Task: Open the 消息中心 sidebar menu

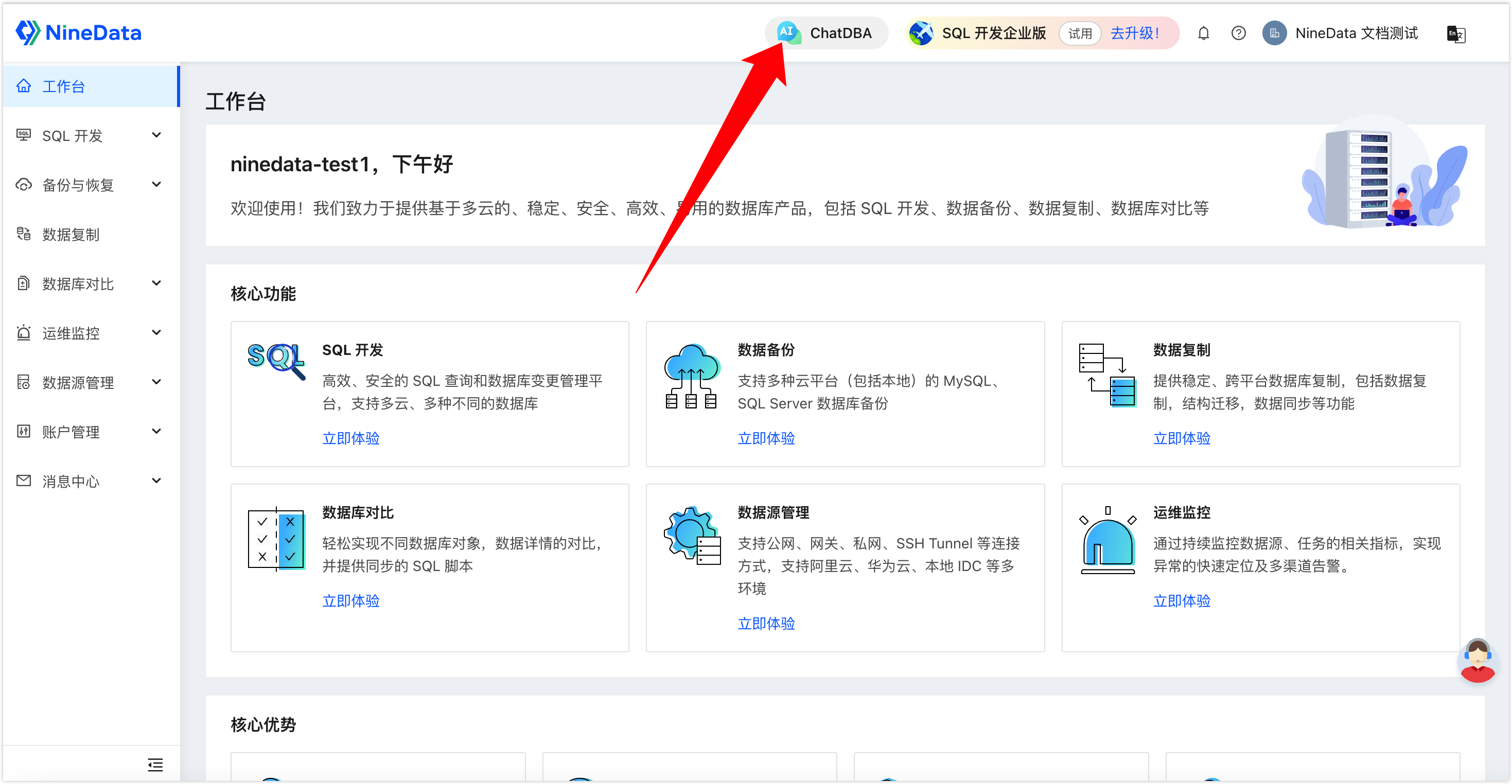Action: (x=91, y=481)
